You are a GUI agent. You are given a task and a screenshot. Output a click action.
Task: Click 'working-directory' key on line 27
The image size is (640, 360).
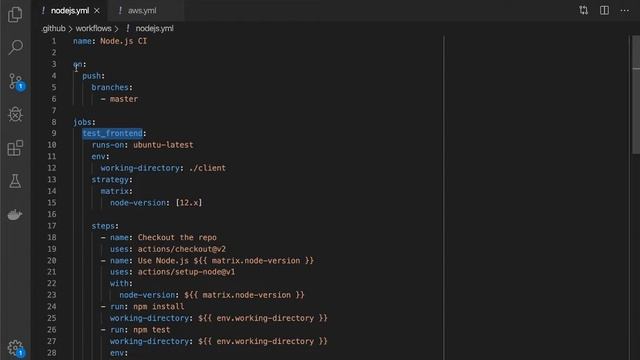point(149,341)
